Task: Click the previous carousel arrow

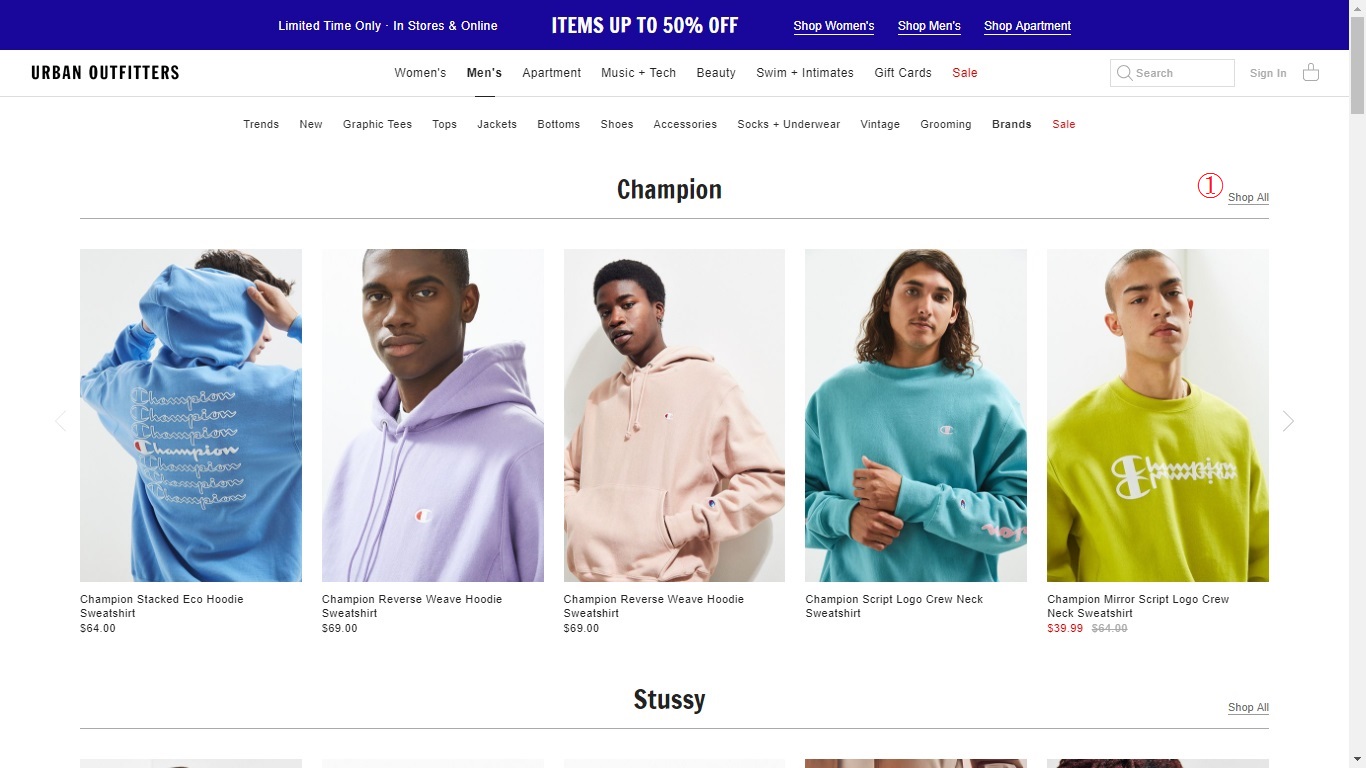Action: coord(61,421)
